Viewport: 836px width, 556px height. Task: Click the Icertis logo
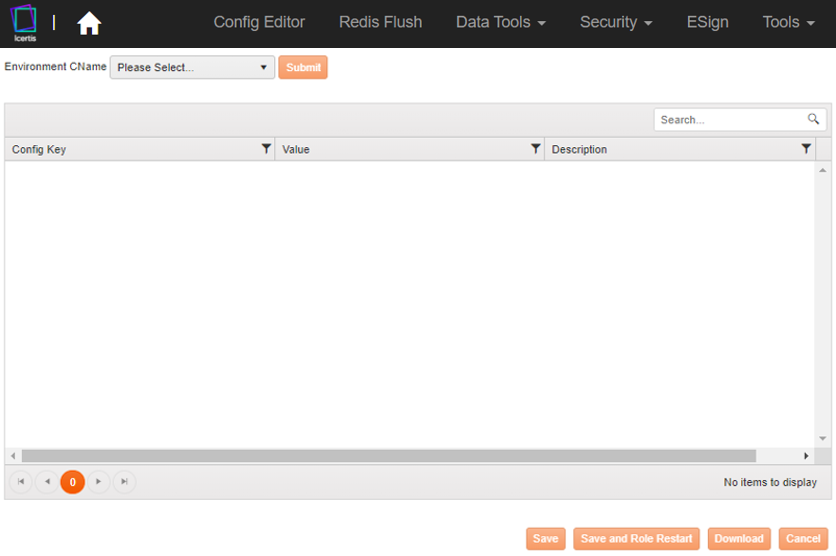(24, 23)
